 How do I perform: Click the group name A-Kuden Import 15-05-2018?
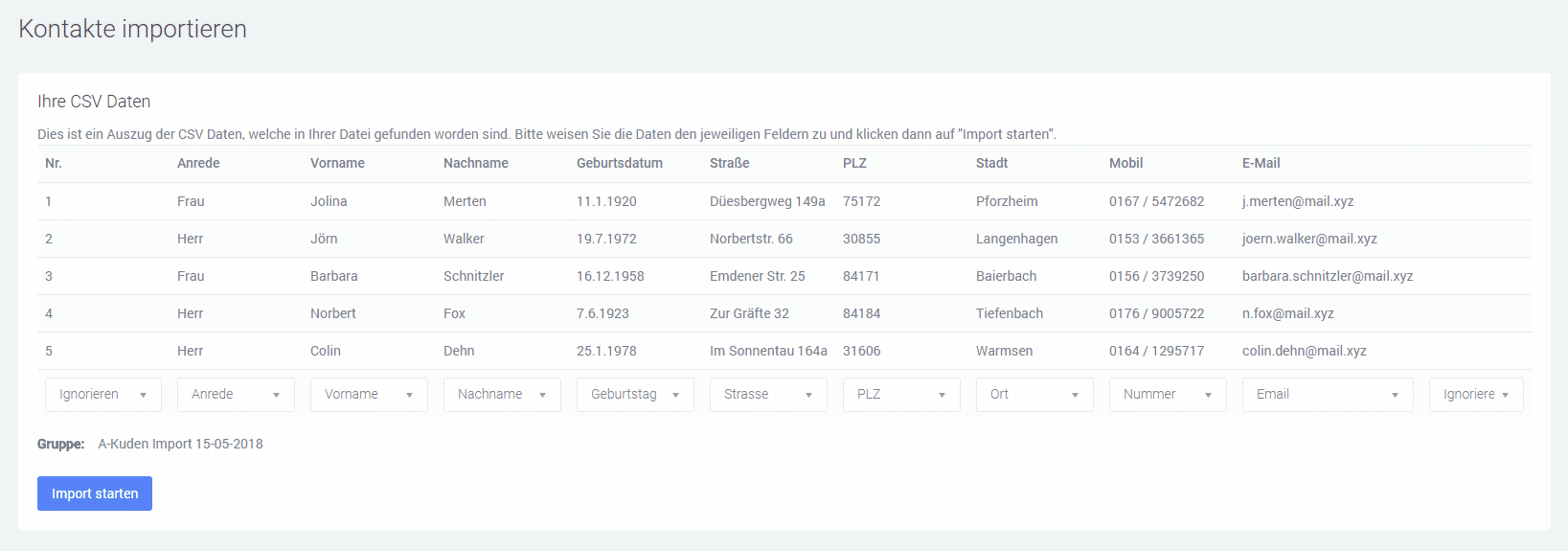click(x=180, y=444)
